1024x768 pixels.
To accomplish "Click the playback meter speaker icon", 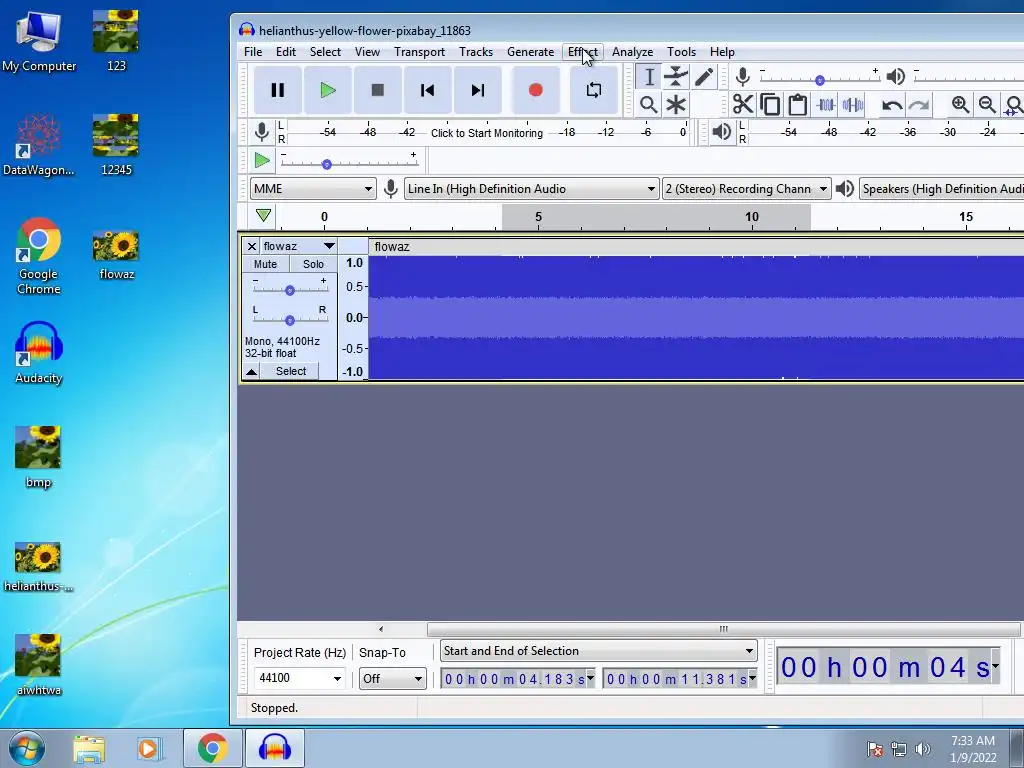I will pyautogui.click(x=721, y=132).
